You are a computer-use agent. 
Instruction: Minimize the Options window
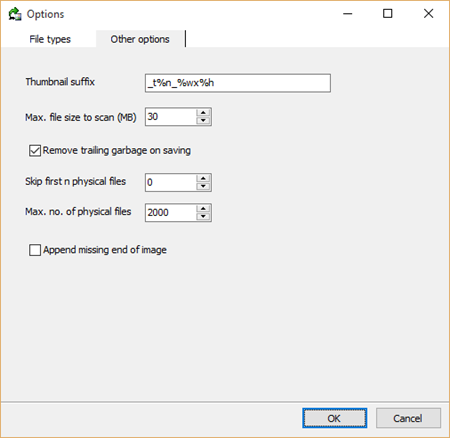coord(348,14)
